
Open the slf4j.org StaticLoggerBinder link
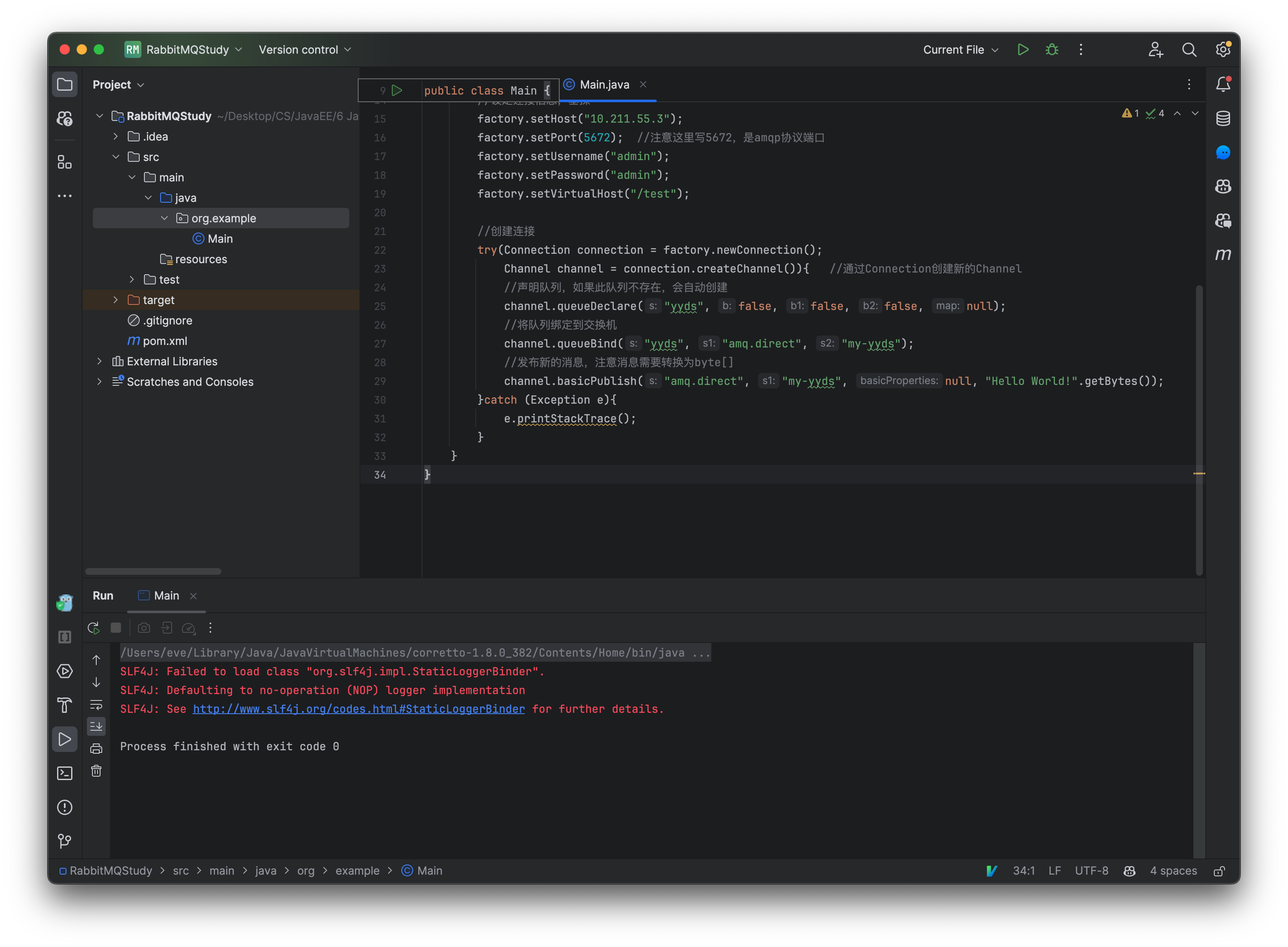[358, 709]
